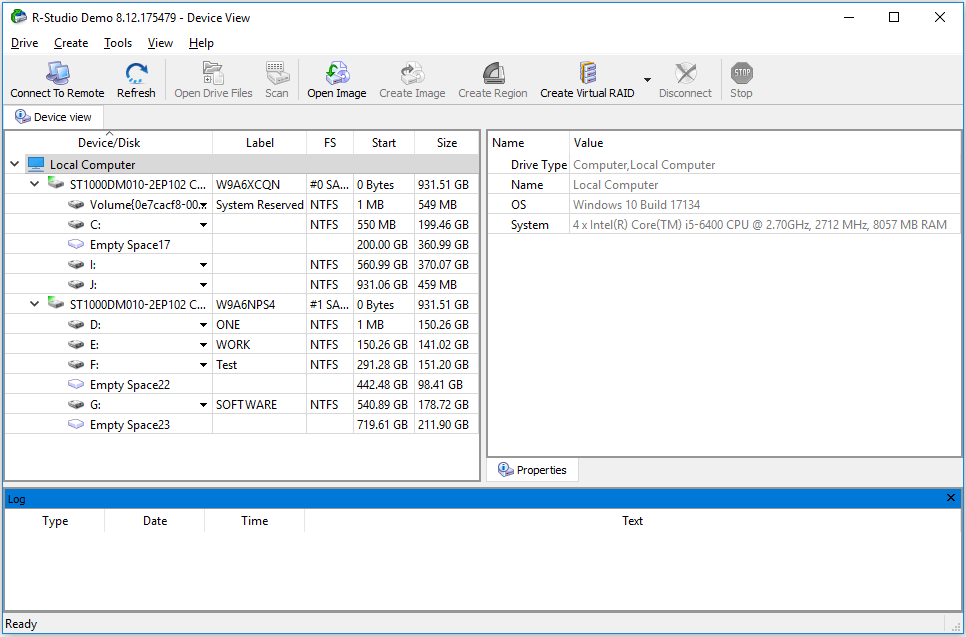Click the Connect To Remote toolbar icon
This screenshot has width=966, height=637.
tap(57, 73)
